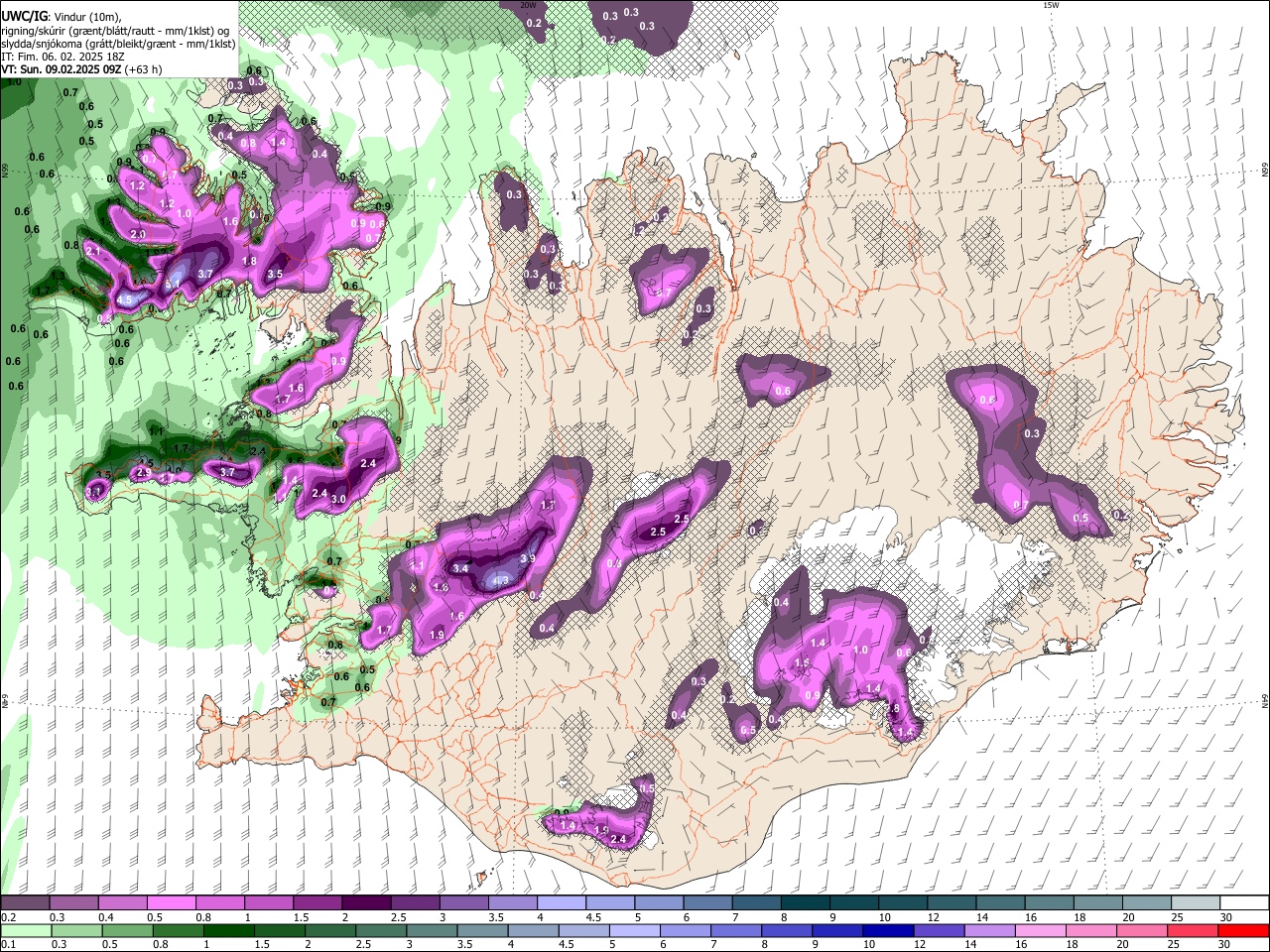The width and height of the screenshot is (1270, 952).
Task: Pick the white swatch after 30 in snow legend
Action: point(1244,902)
